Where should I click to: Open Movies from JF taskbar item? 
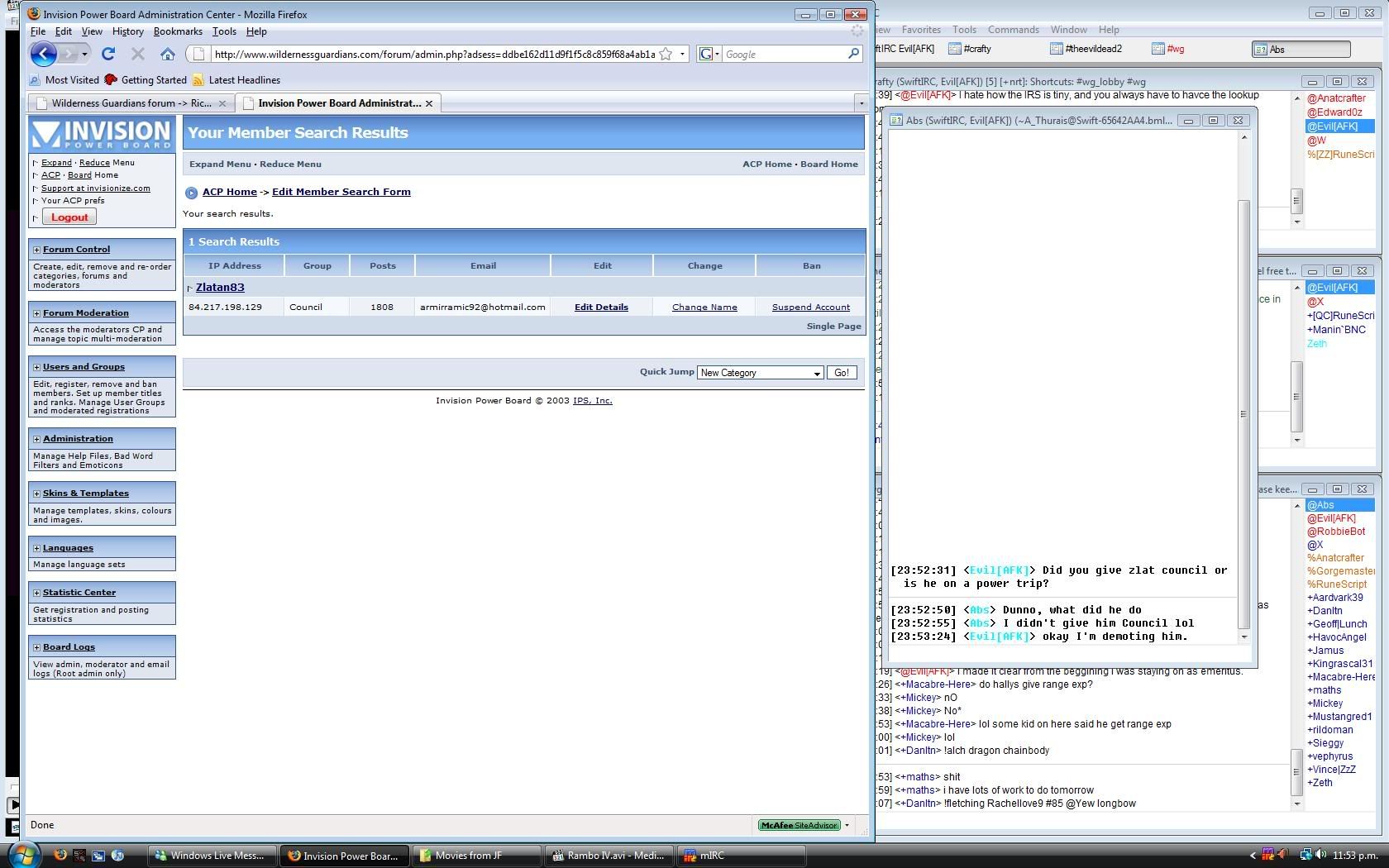pyautogui.click(x=477, y=856)
